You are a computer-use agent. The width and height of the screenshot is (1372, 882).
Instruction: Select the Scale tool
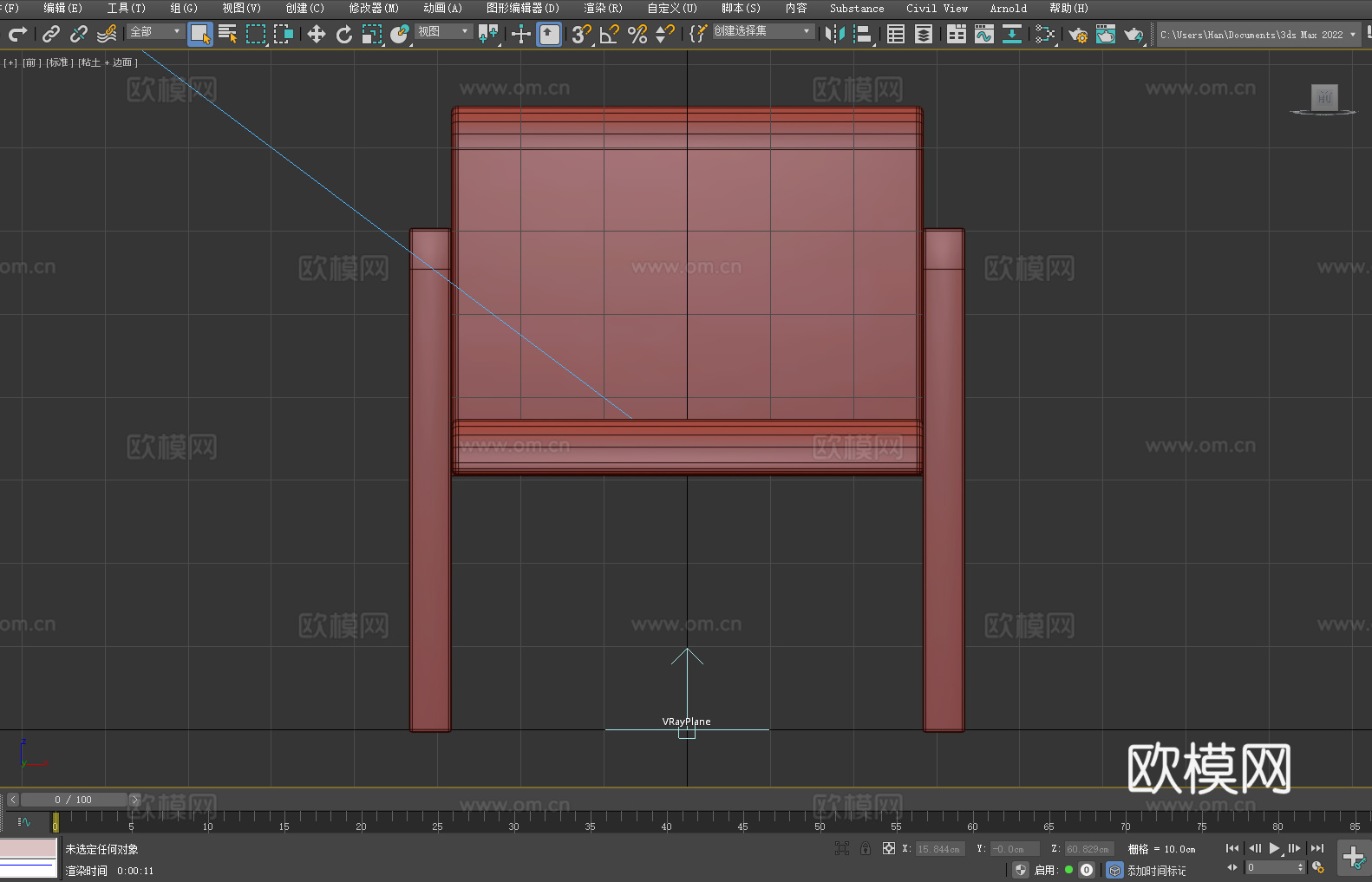coord(372,34)
